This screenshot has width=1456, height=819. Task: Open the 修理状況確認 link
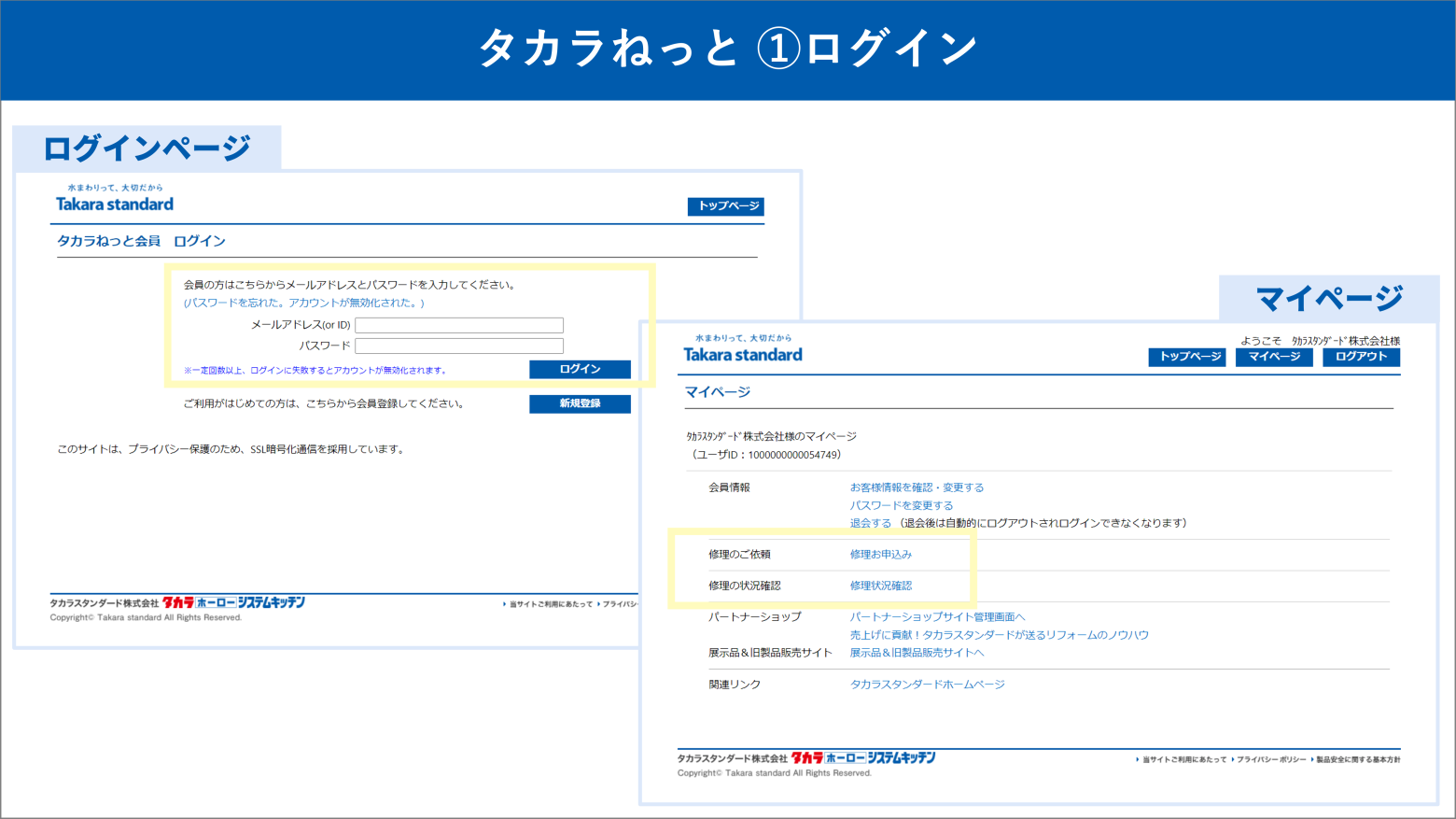pyautogui.click(x=881, y=586)
